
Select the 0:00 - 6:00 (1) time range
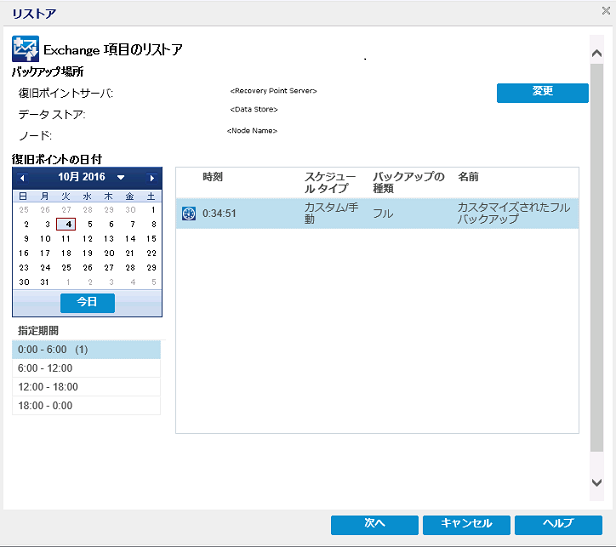tap(86, 349)
